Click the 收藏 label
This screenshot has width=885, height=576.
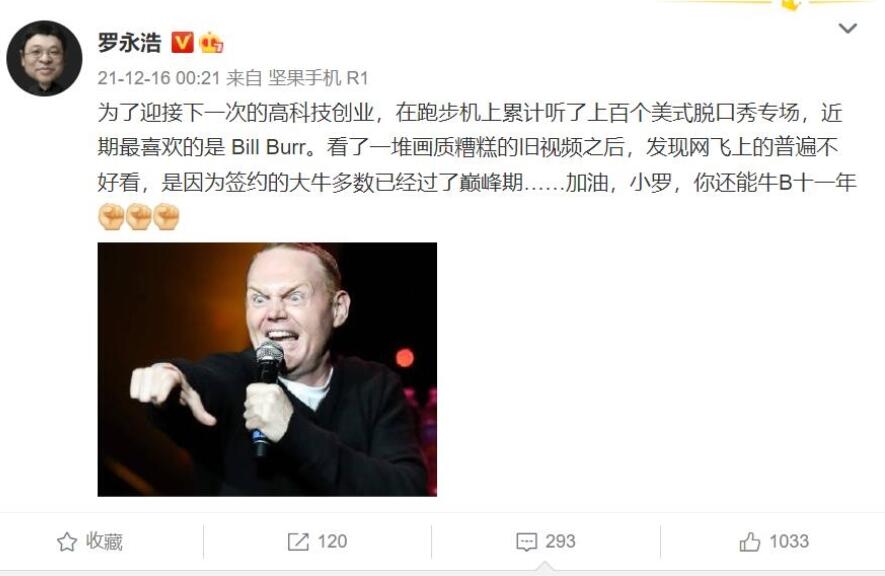pos(104,541)
